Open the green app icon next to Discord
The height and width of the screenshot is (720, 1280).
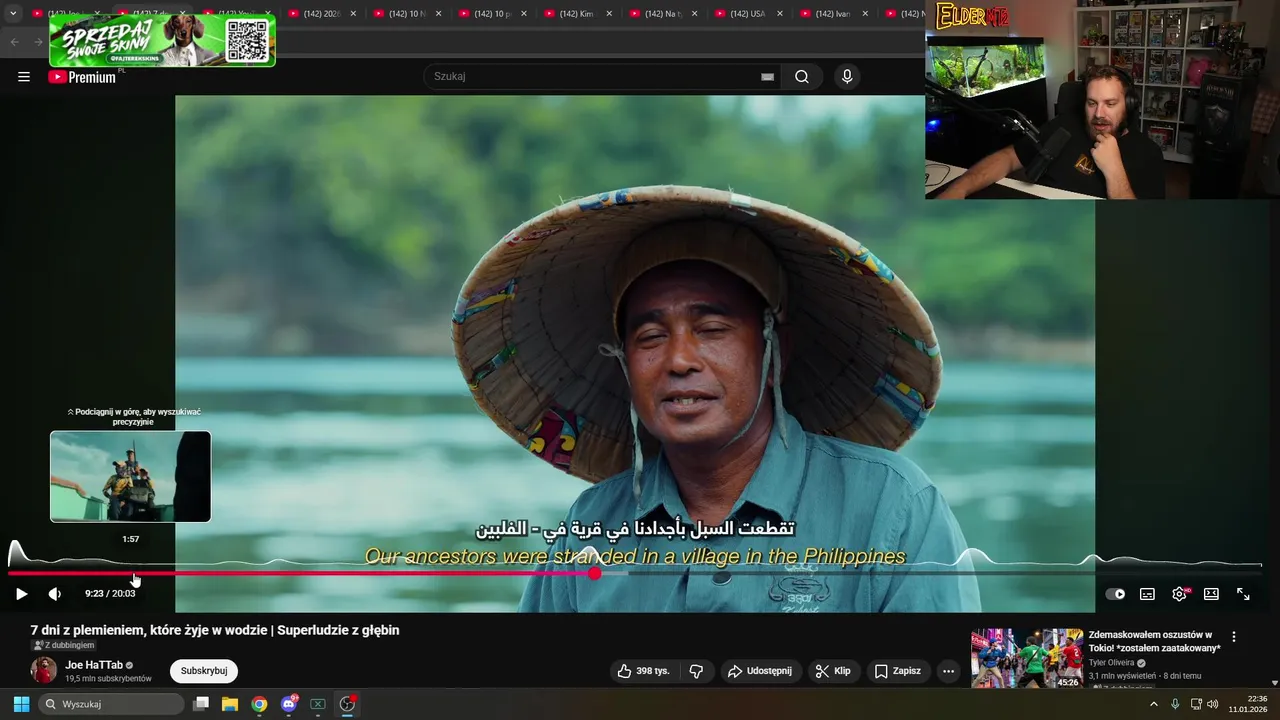tap(318, 704)
